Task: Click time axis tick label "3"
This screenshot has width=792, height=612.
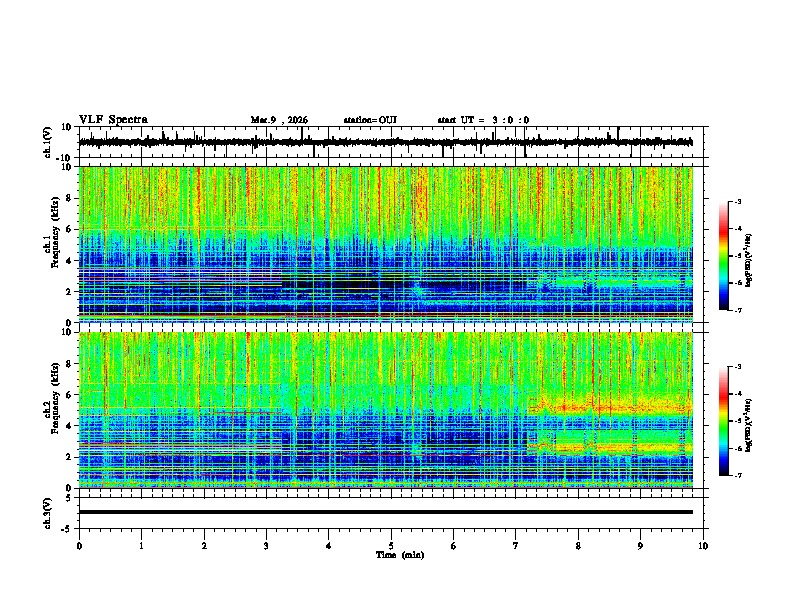Action: [x=266, y=546]
